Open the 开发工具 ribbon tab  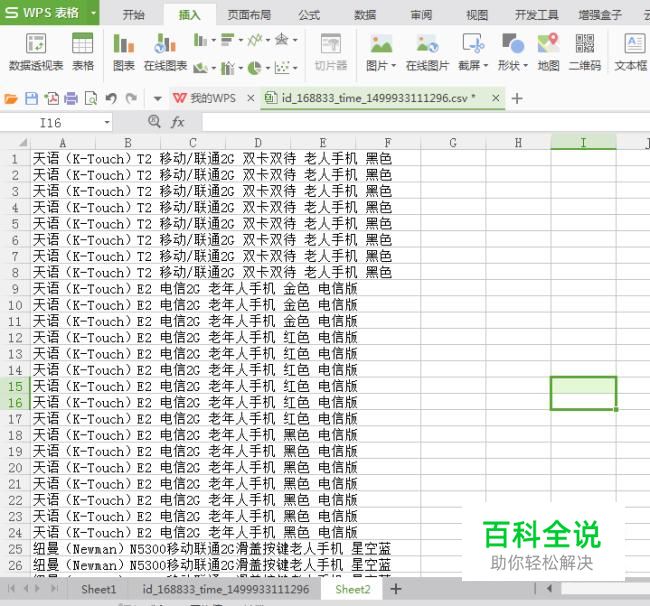click(x=536, y=15)
